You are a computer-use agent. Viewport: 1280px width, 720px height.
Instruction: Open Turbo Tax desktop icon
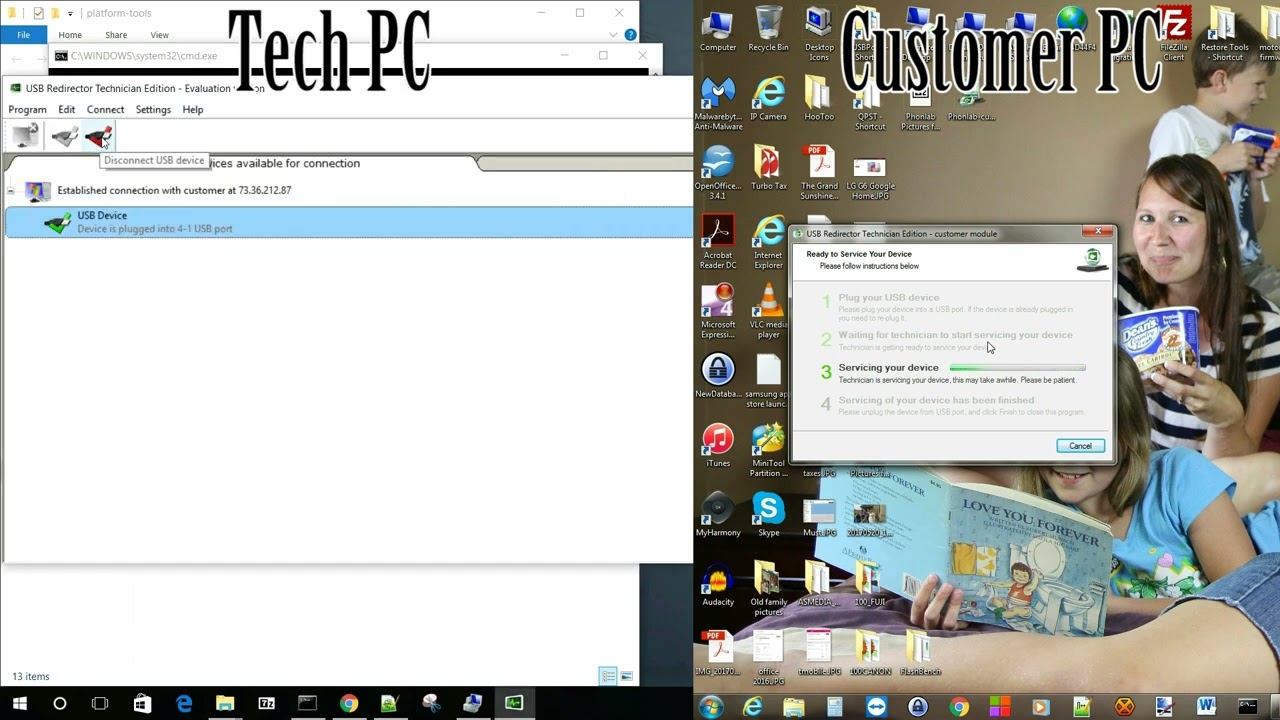tap(768, 168)
